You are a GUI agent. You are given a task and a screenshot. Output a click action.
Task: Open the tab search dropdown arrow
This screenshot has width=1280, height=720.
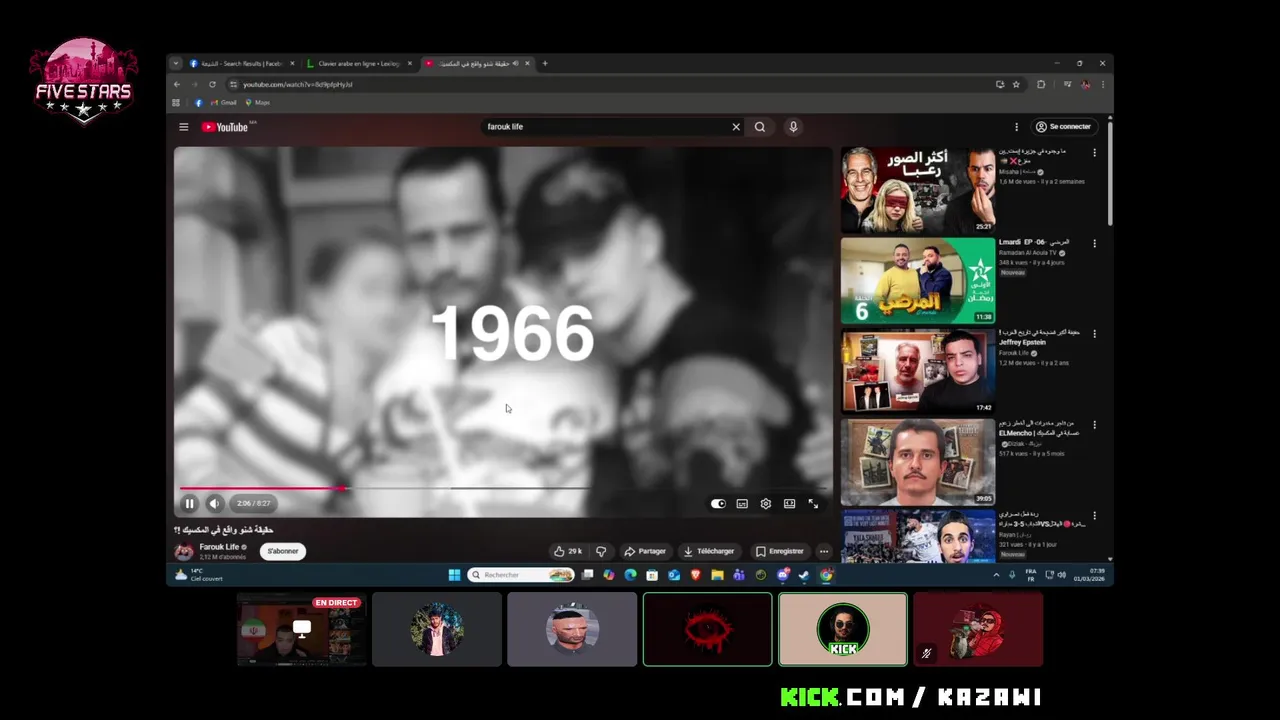click(x=176, y=63)
